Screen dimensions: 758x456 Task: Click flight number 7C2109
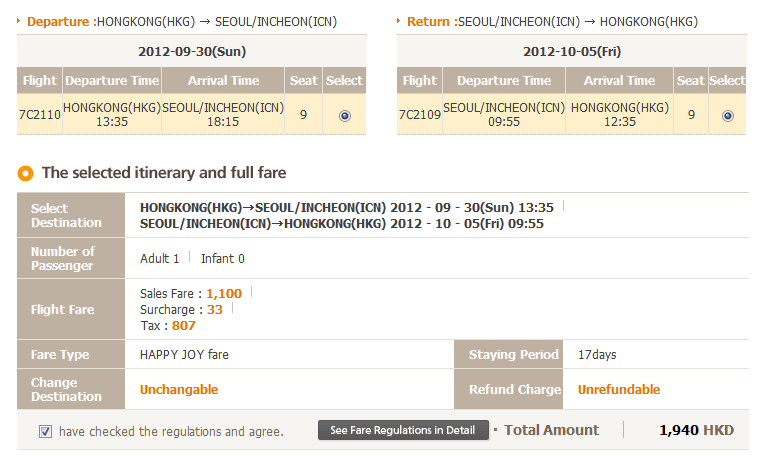point(419,115)
